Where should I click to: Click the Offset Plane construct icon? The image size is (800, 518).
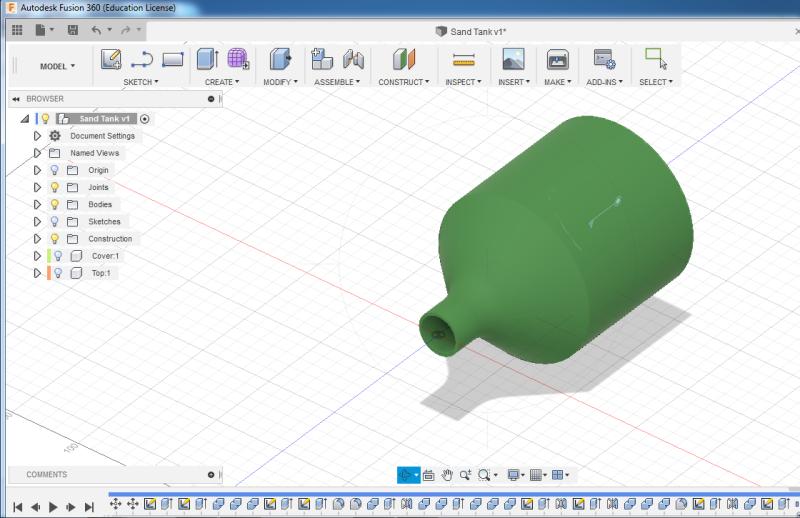[x=404, y=59]
